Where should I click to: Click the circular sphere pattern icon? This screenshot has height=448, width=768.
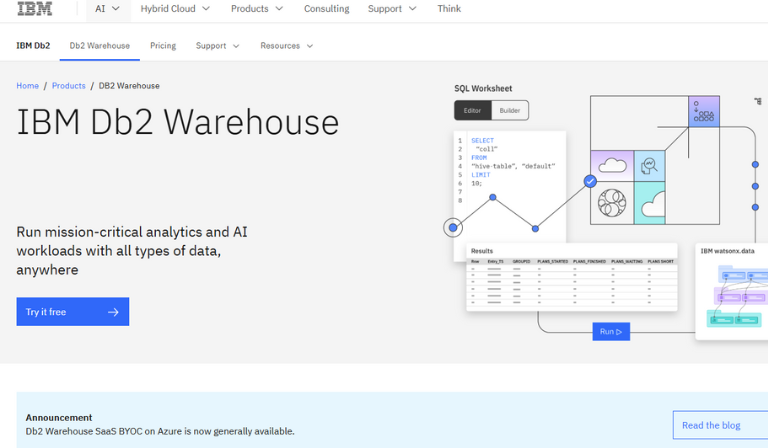point(612,203)
